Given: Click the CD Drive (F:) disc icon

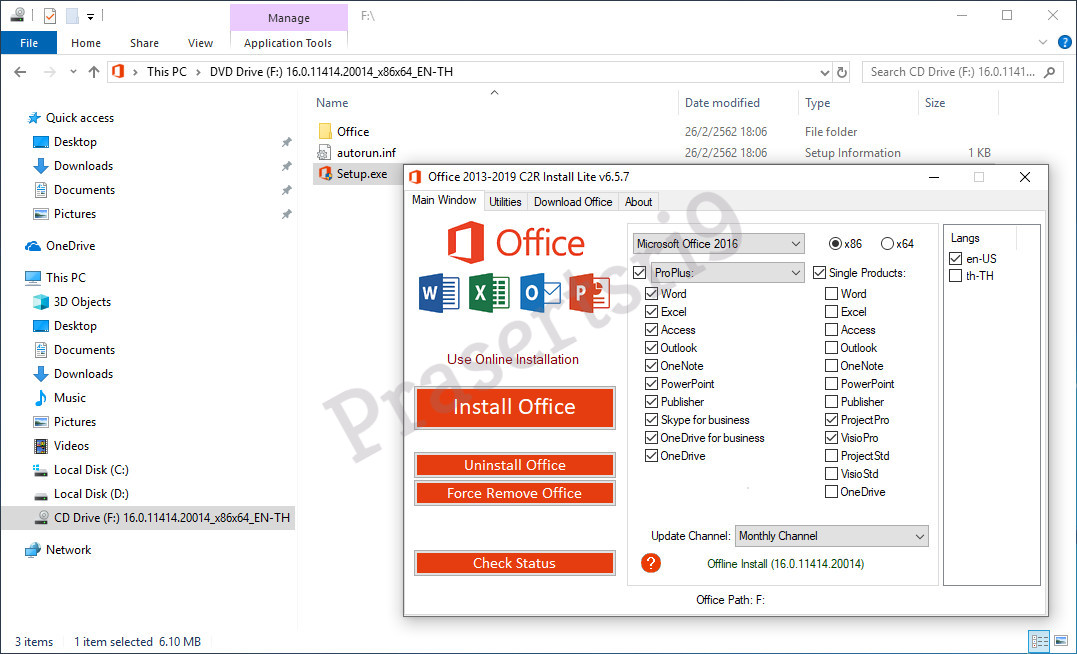Looking at the screenshot, I should [43, 517].
